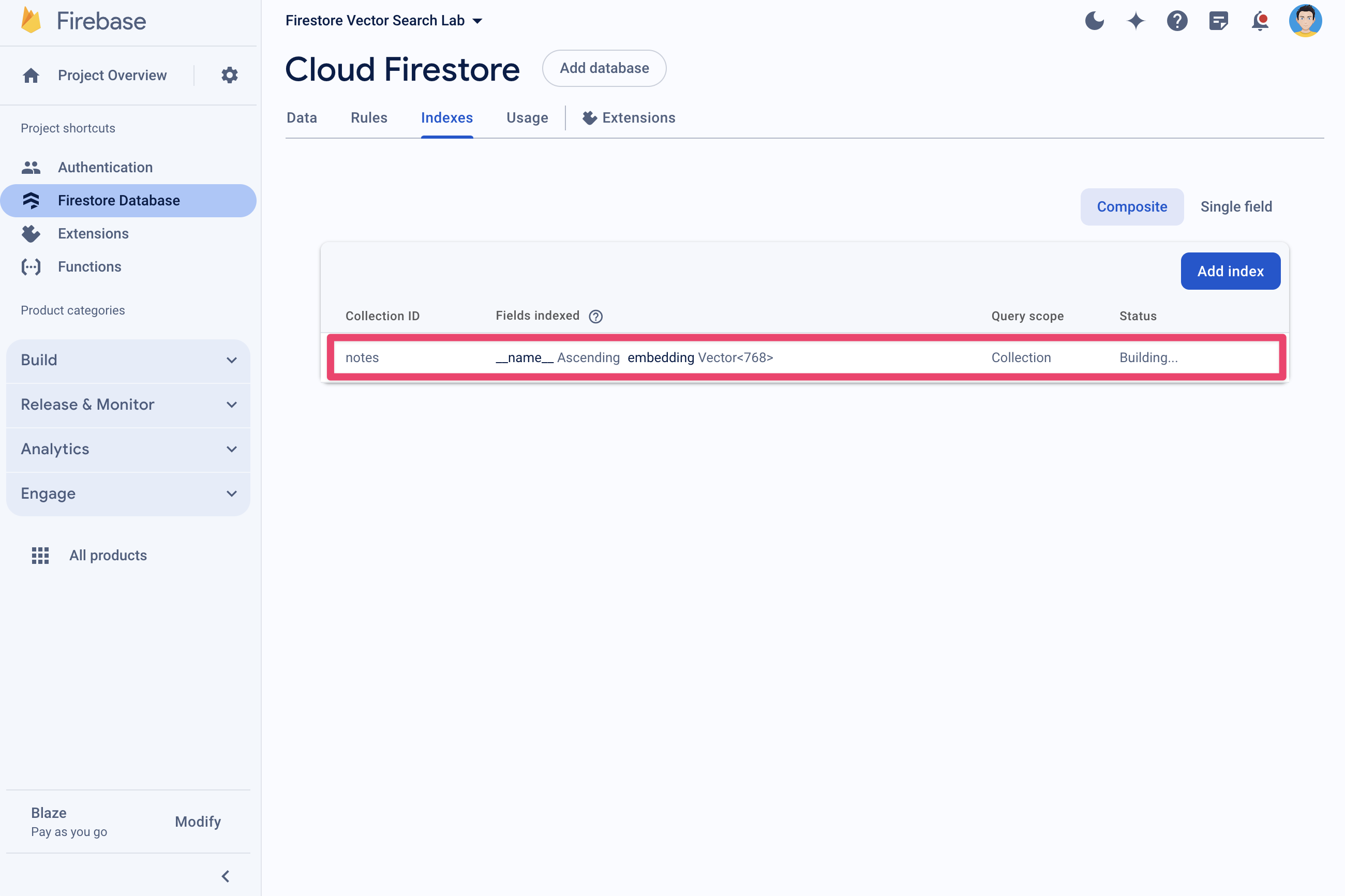Viewport: 1345px width, 896px height.
Task: Click the Add database button
Action: (x=604, y=68)
